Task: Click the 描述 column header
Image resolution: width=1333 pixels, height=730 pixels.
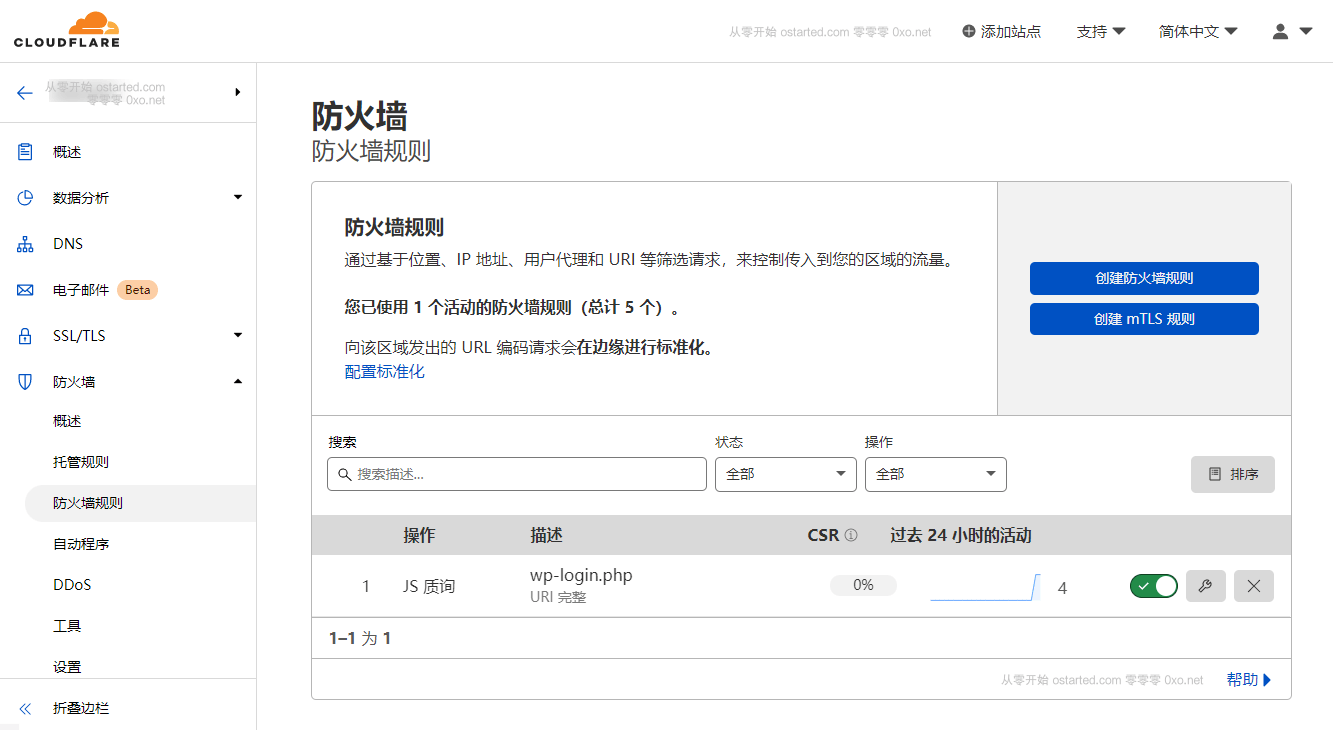Action: pos(546,535)
